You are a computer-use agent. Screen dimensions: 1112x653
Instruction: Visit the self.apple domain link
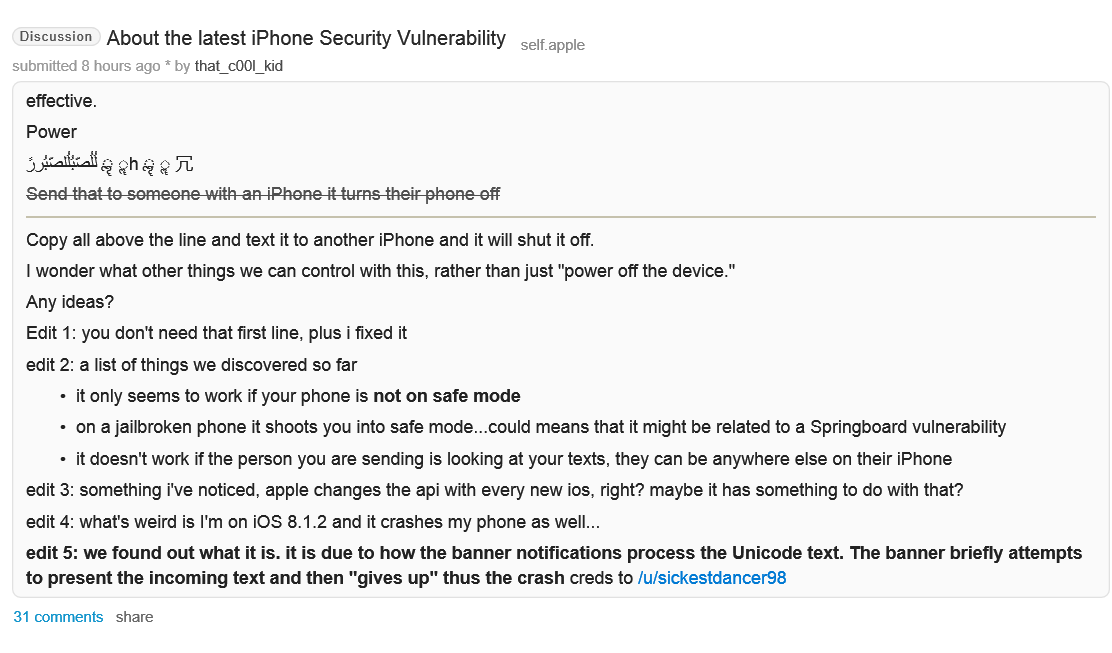pos(552,45)
